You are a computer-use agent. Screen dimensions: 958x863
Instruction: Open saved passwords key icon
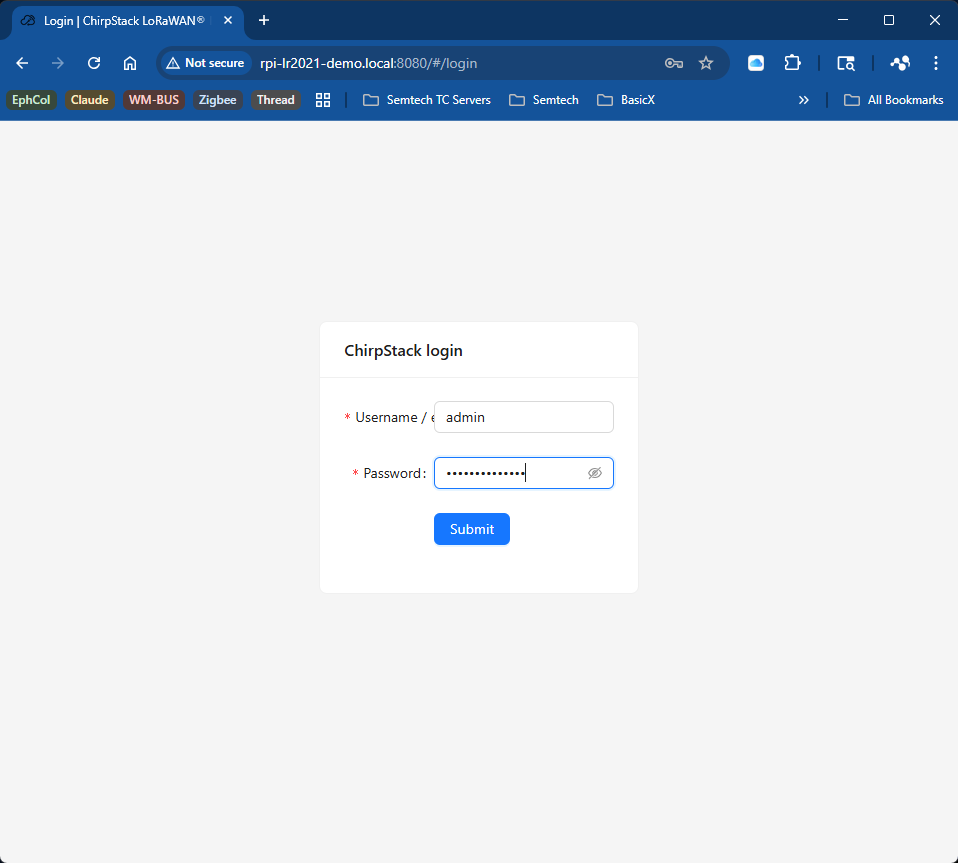pos(673,63)
